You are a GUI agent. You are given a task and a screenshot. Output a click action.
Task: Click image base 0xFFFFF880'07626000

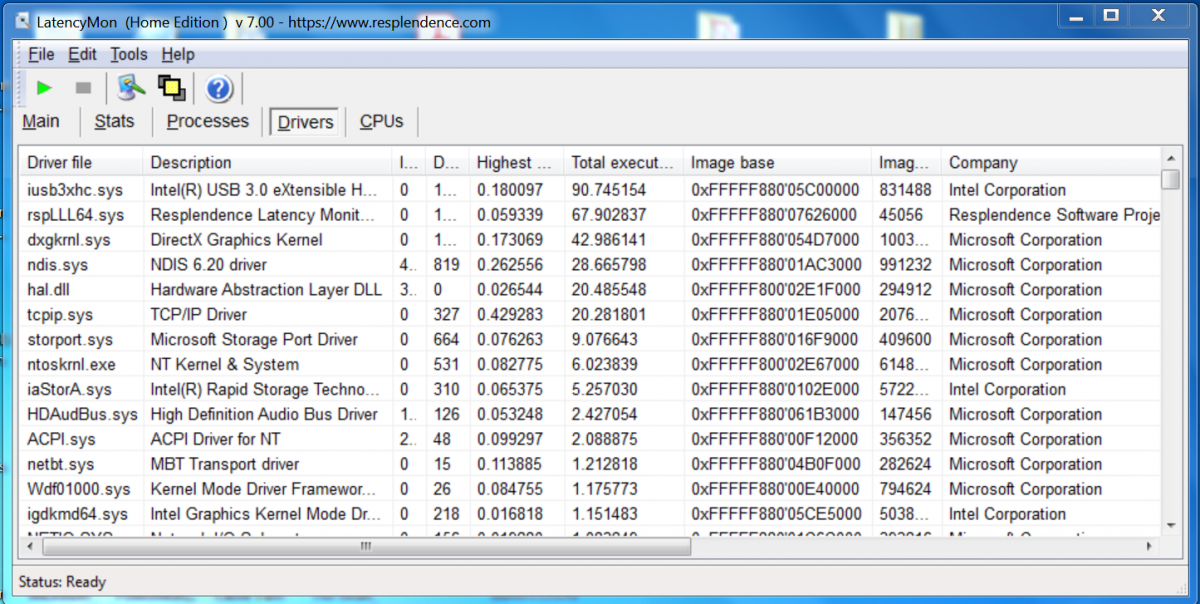tap(774, 215)
